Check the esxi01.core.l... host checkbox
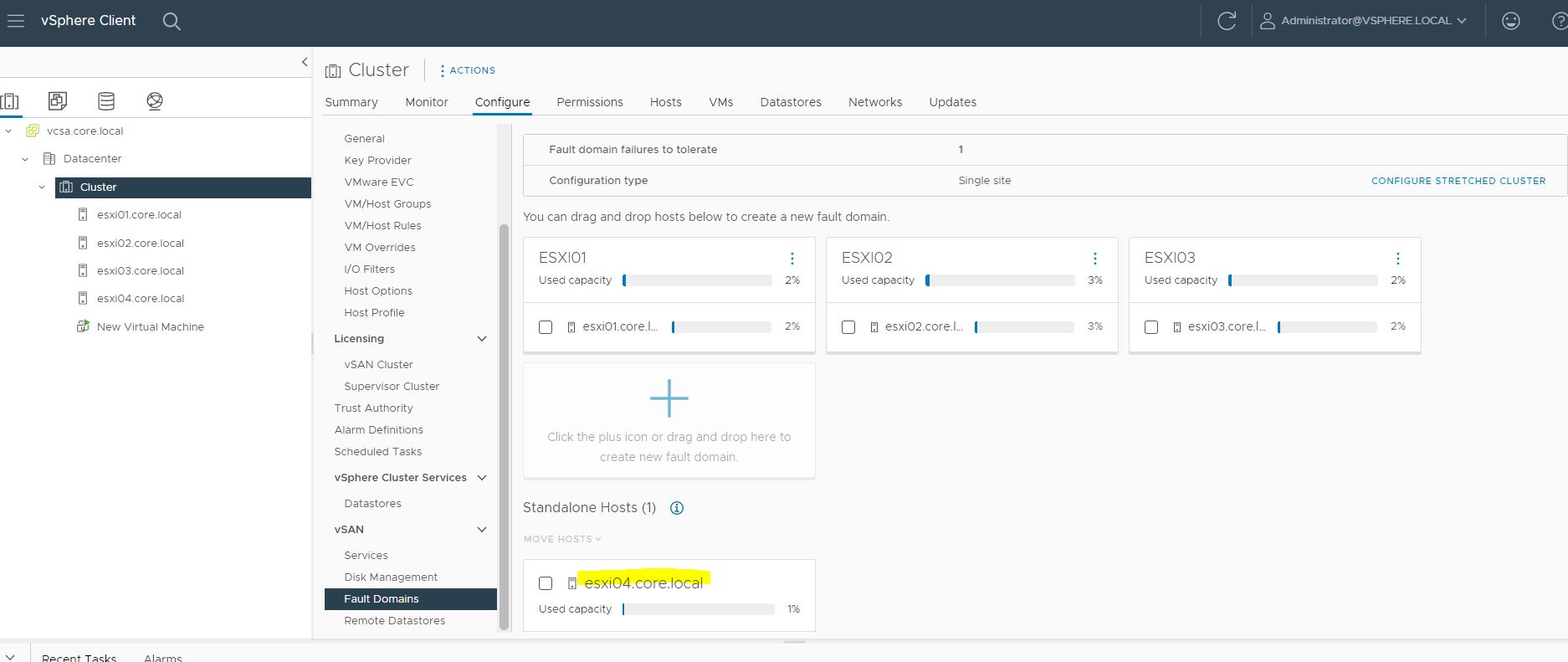The width and height of the screenshot is (1568, 662). tap(546, 327)
